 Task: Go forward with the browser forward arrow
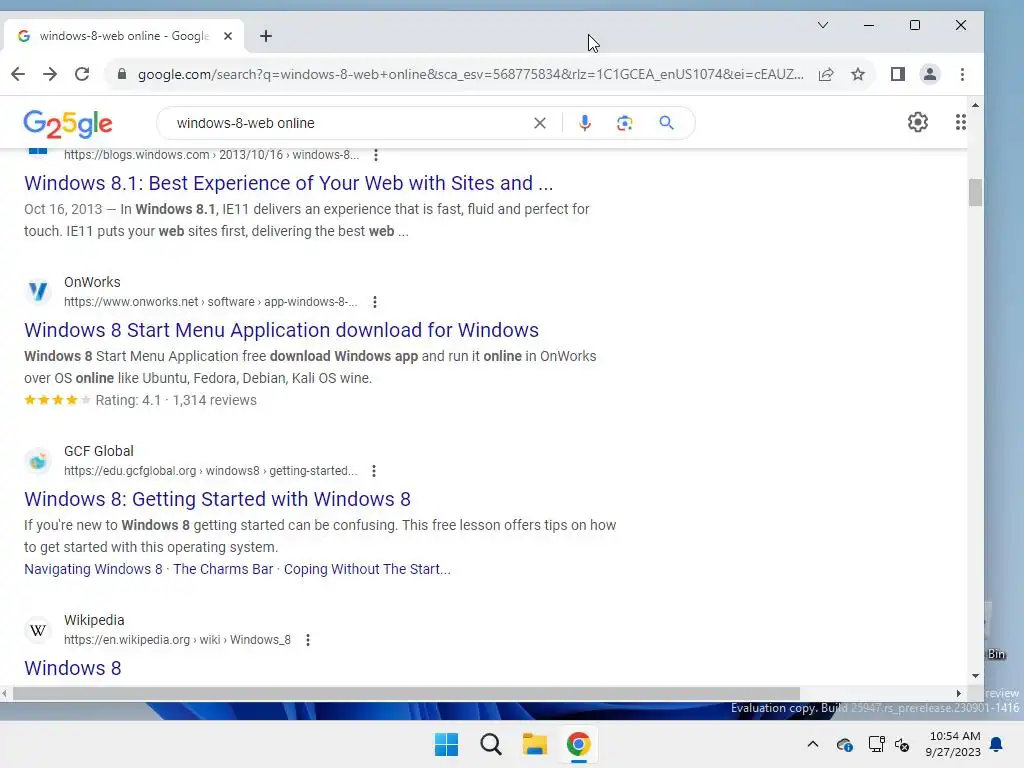point(50,74)
